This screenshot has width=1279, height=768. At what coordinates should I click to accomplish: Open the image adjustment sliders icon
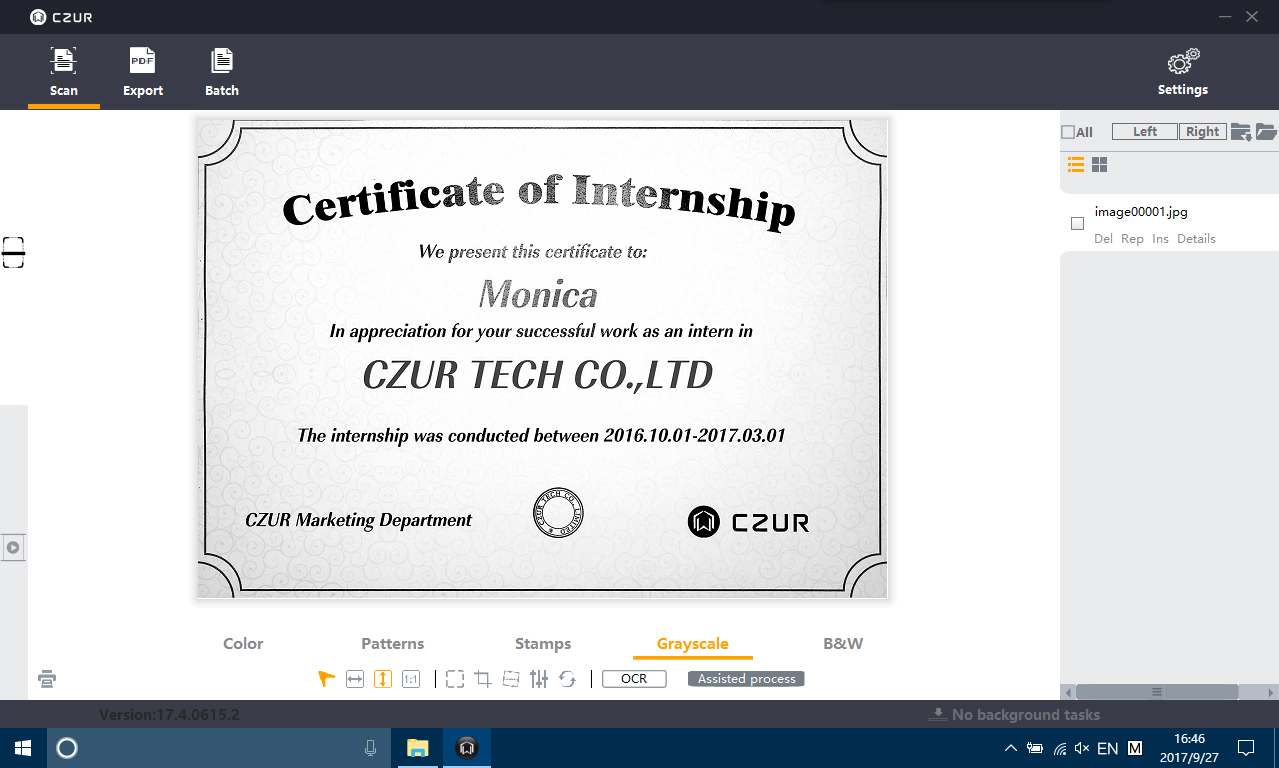[539, 679]
